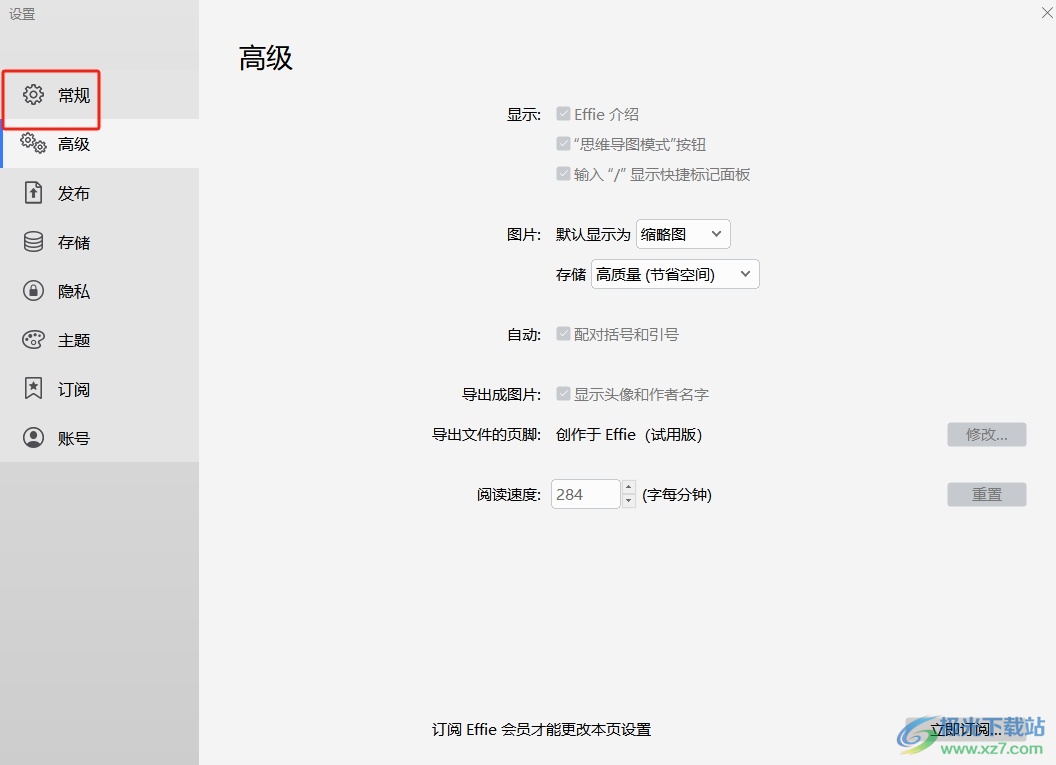Decrease reading speed with down arrow
The width and height of the screenshot is (1056, 765).
click(628, 502)
